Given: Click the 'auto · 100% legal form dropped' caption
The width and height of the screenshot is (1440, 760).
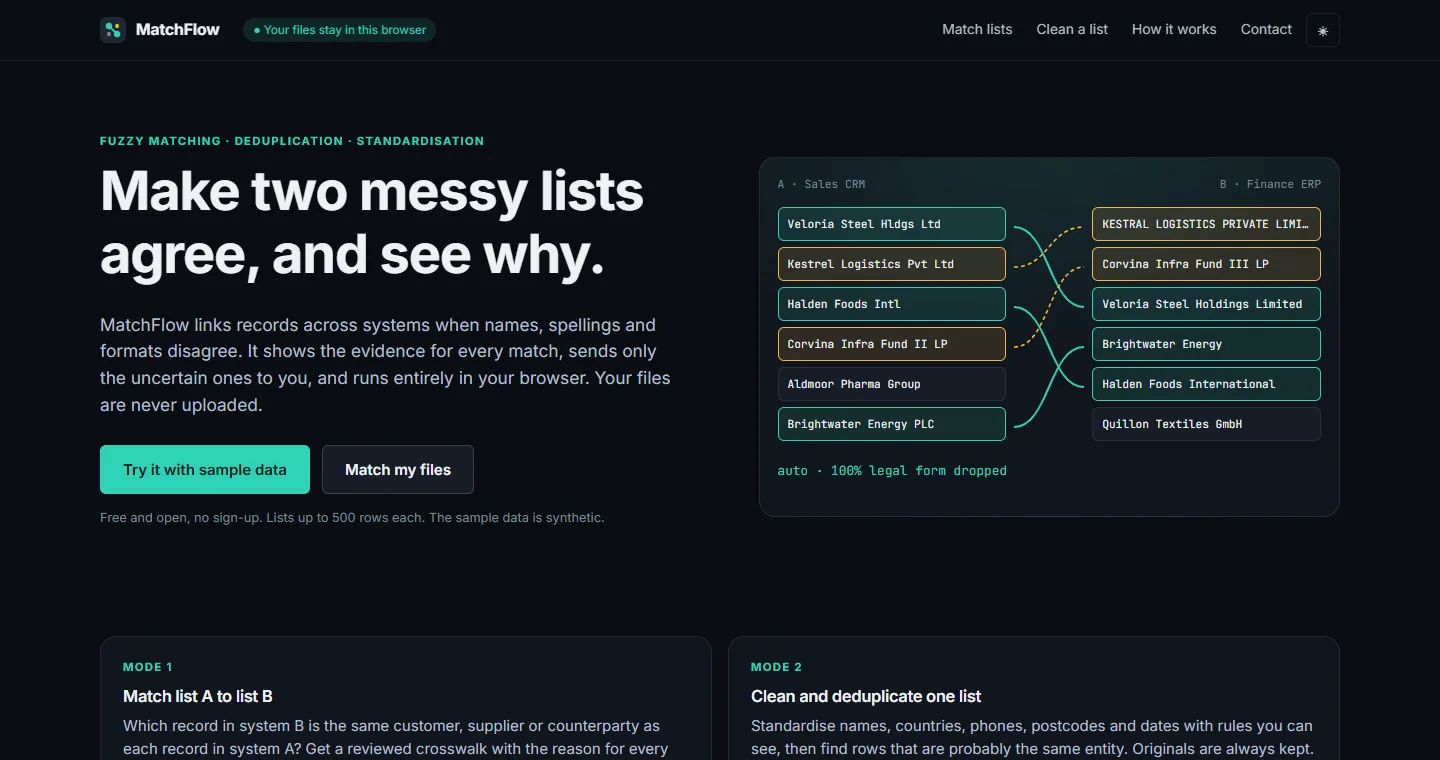Looking at the screenshot, I should coord(892,471).
